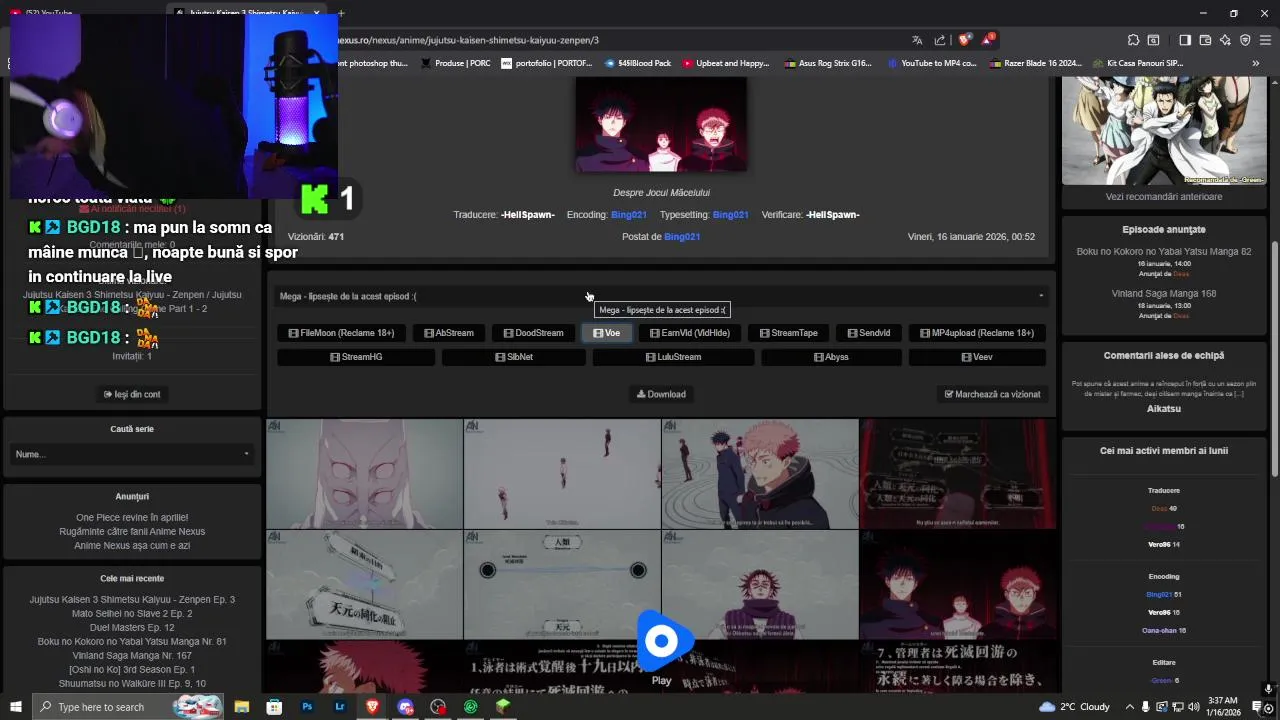The height and width of the screenshot is (720, 1280).
Task: Open the browser hamburger menu
Action: click(x=1265, y=40)
